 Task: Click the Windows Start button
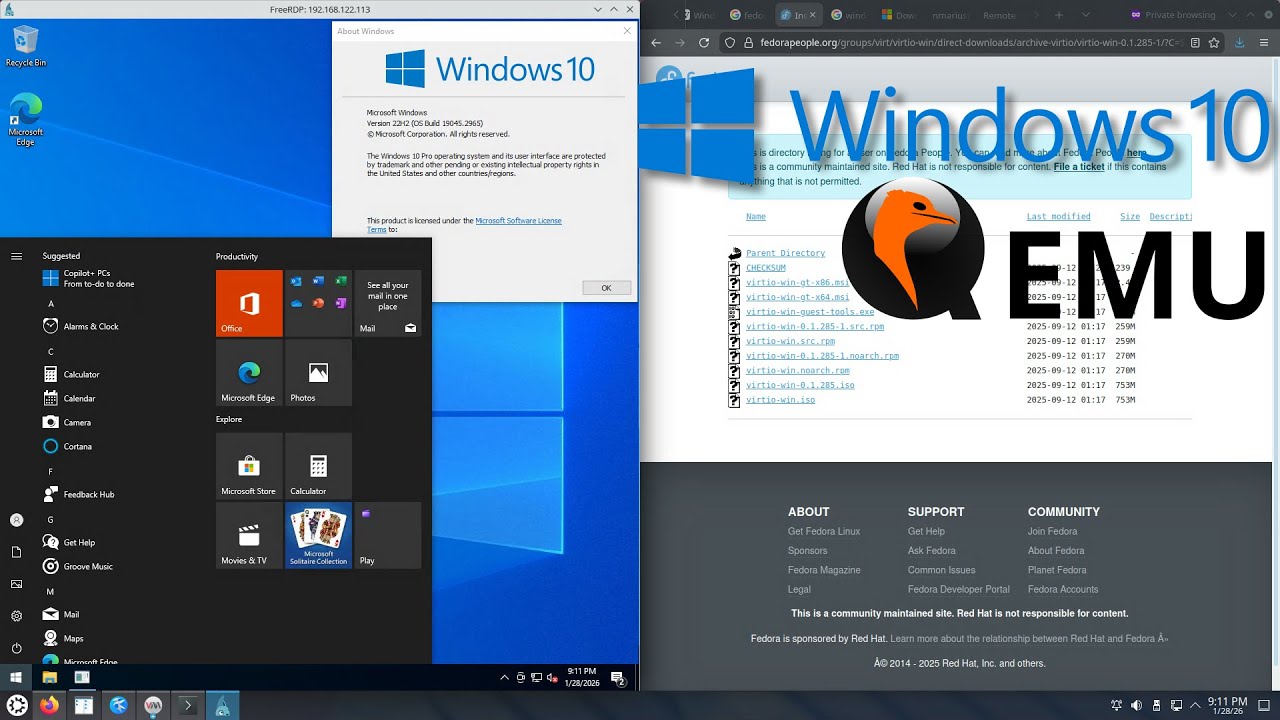[x=16, y=677]
